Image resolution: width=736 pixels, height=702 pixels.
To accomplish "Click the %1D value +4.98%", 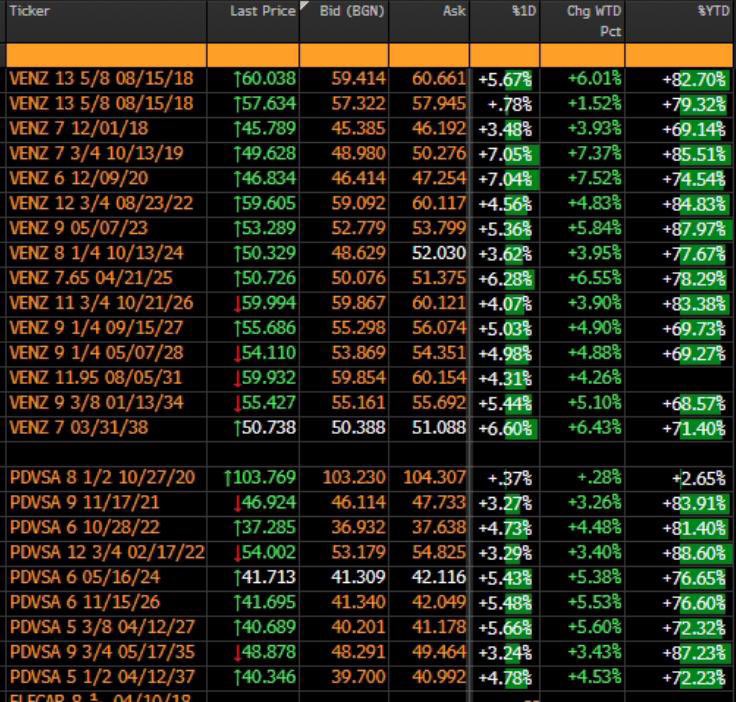I will (505, 353).
